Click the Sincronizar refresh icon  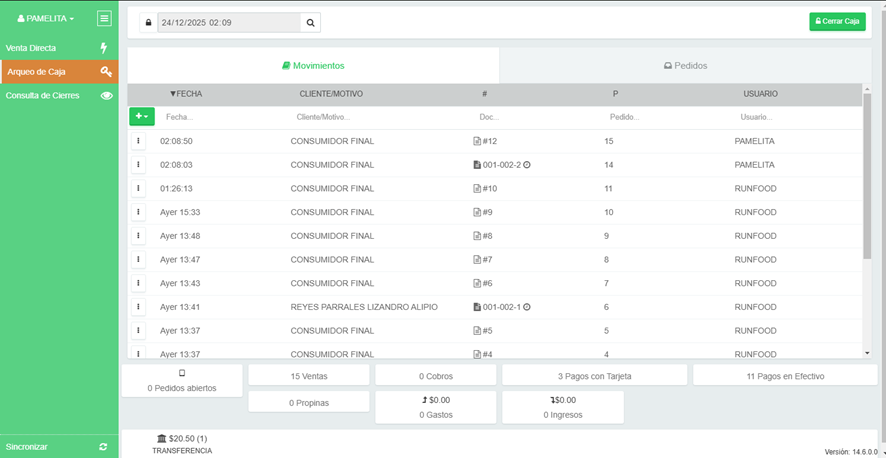point(103,447)
